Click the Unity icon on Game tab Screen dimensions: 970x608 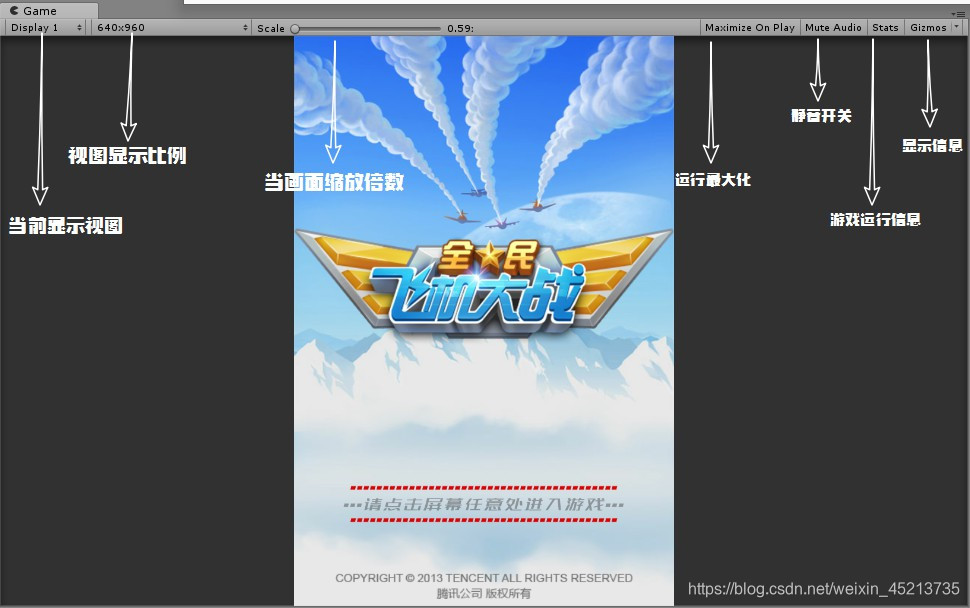pos(14,11)
